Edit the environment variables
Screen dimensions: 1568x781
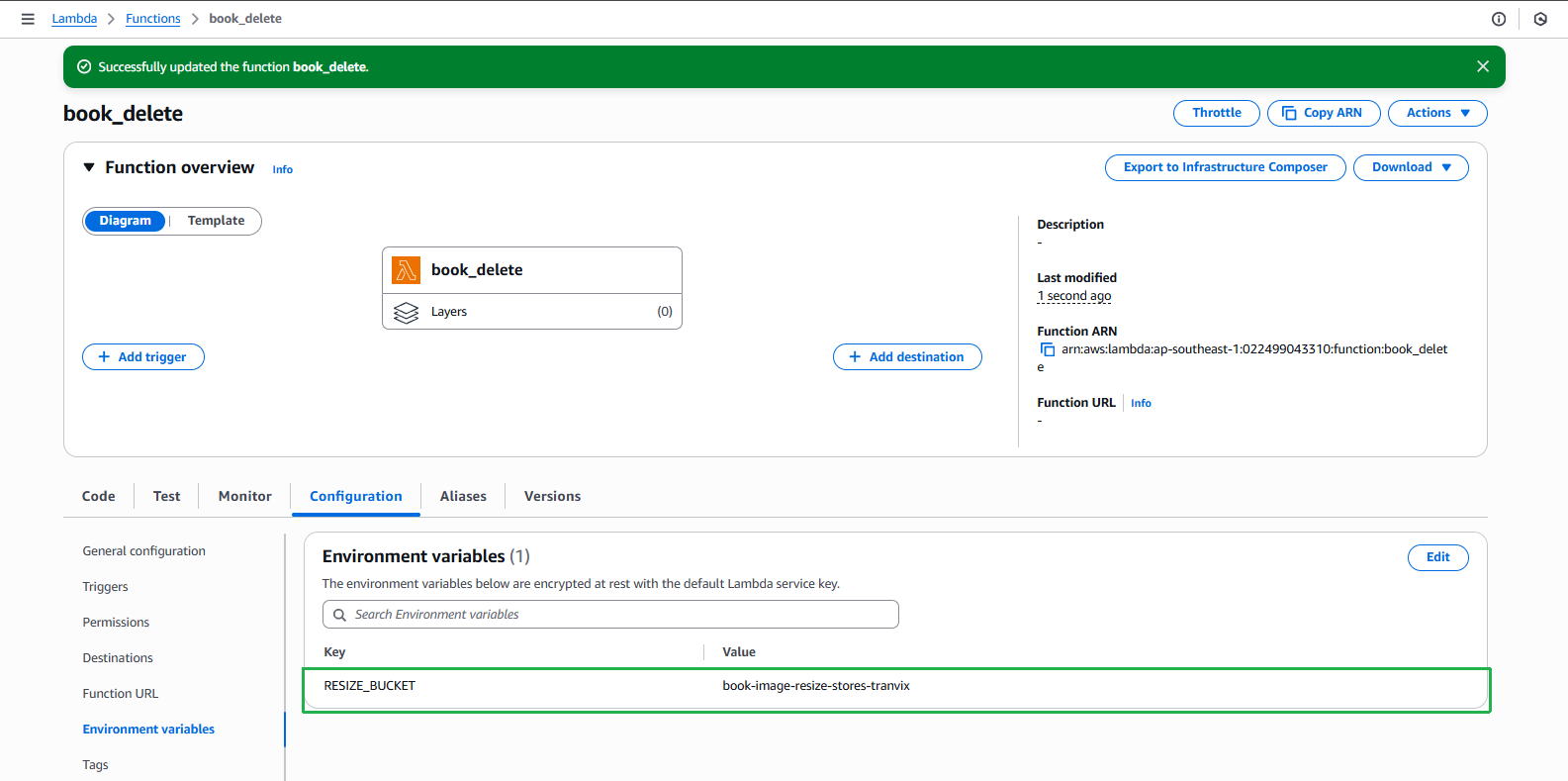(1437, 557)
